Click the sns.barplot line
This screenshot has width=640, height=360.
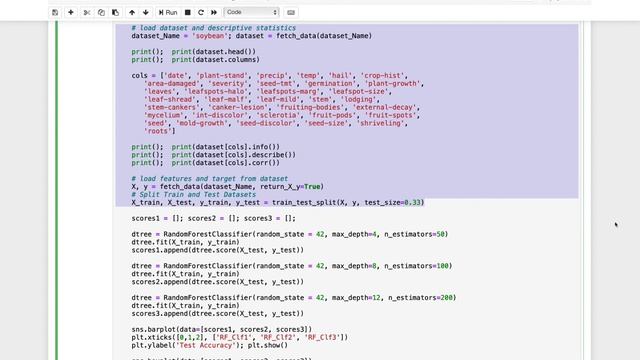[x=222, y=329]
